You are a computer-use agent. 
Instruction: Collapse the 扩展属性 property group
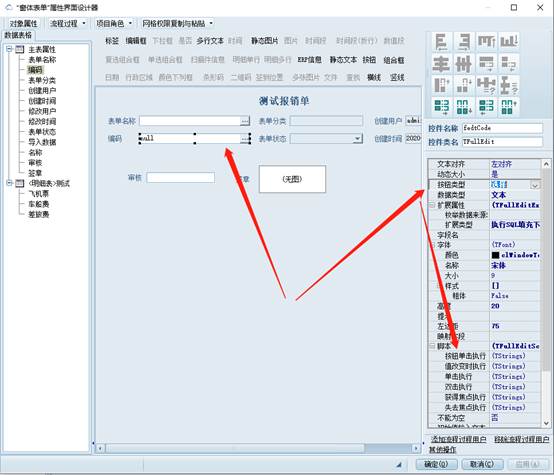(x=432, y=205)
